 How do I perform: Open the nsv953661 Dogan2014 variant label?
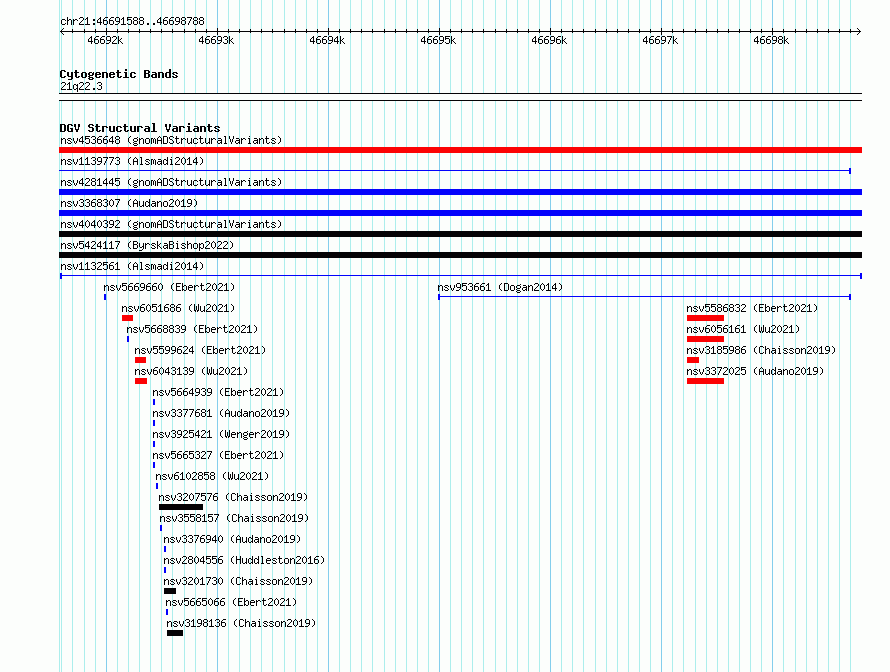point(500,287)
